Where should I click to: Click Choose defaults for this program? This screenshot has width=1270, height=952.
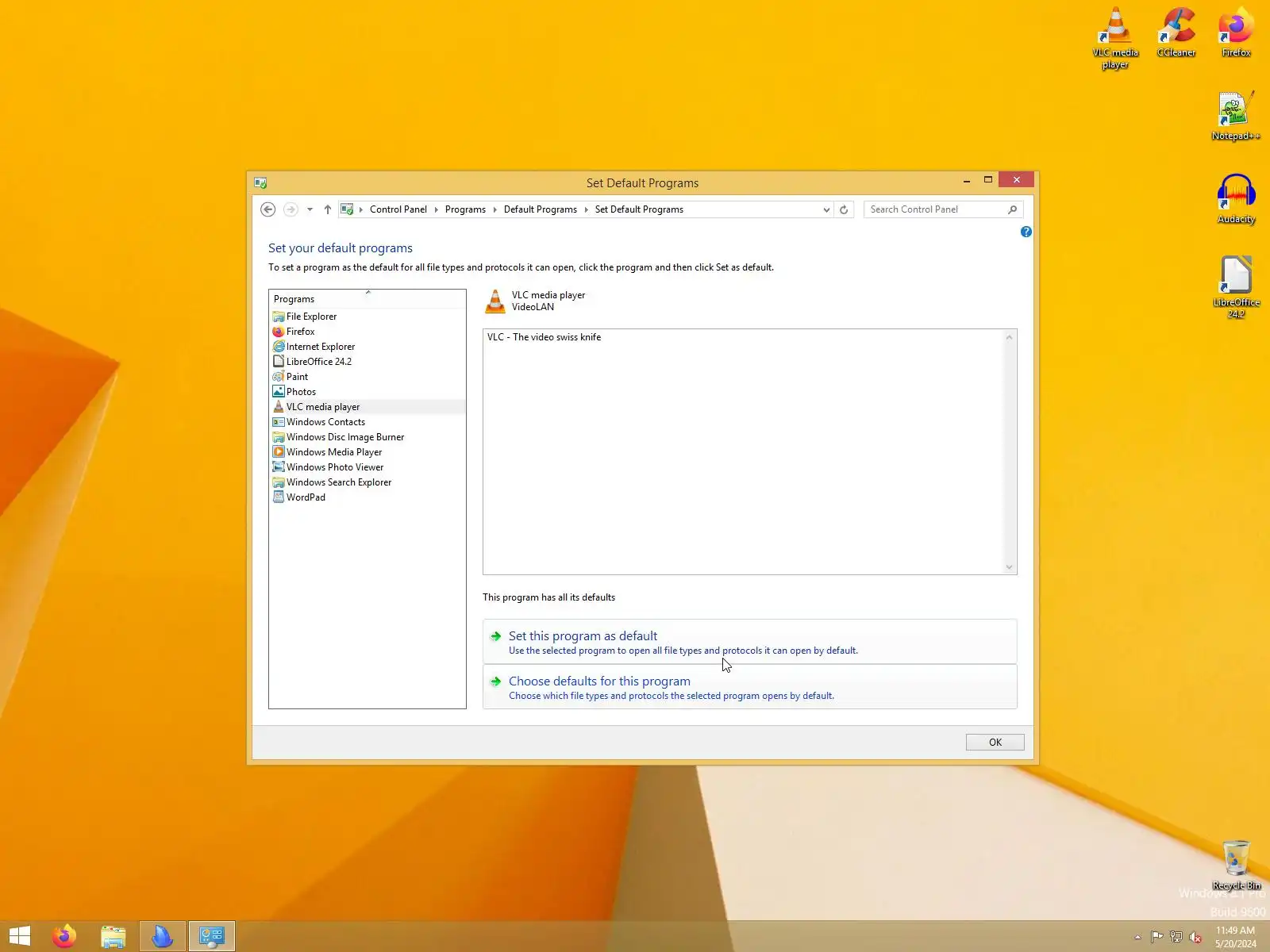coord(749,687)
